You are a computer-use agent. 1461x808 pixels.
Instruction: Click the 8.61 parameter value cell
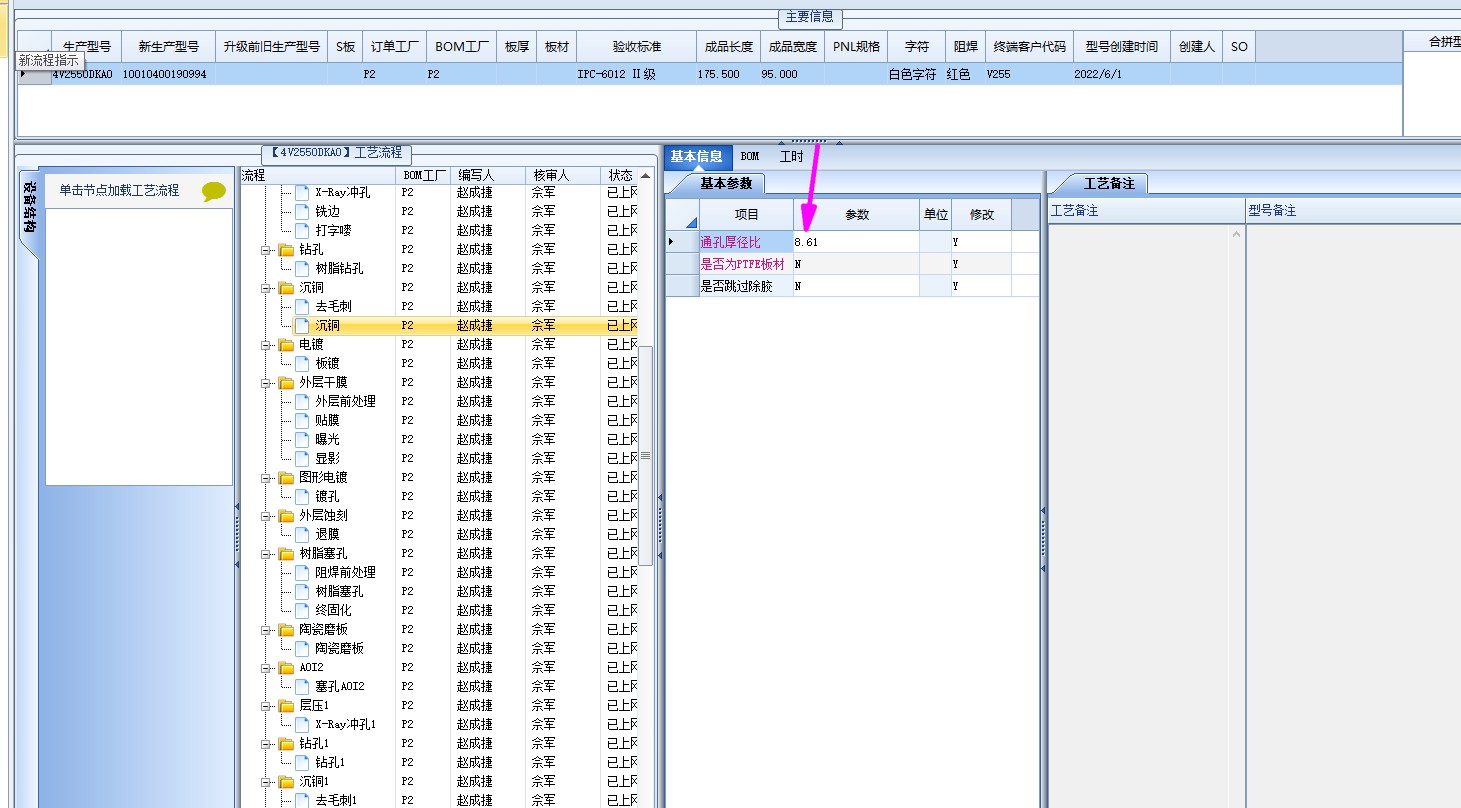pyautogui.click(x=857, y=242)
